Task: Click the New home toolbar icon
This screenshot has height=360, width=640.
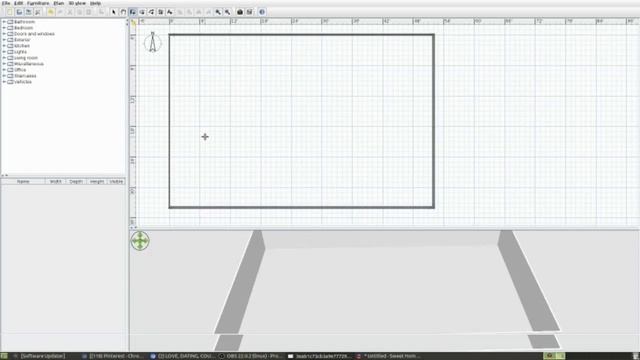Action: (10, 12)
